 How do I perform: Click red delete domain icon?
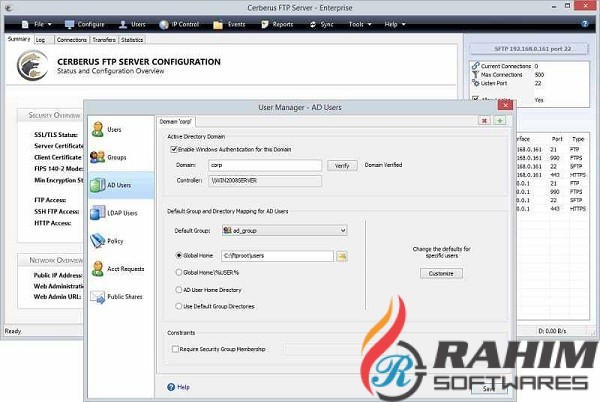484,121
